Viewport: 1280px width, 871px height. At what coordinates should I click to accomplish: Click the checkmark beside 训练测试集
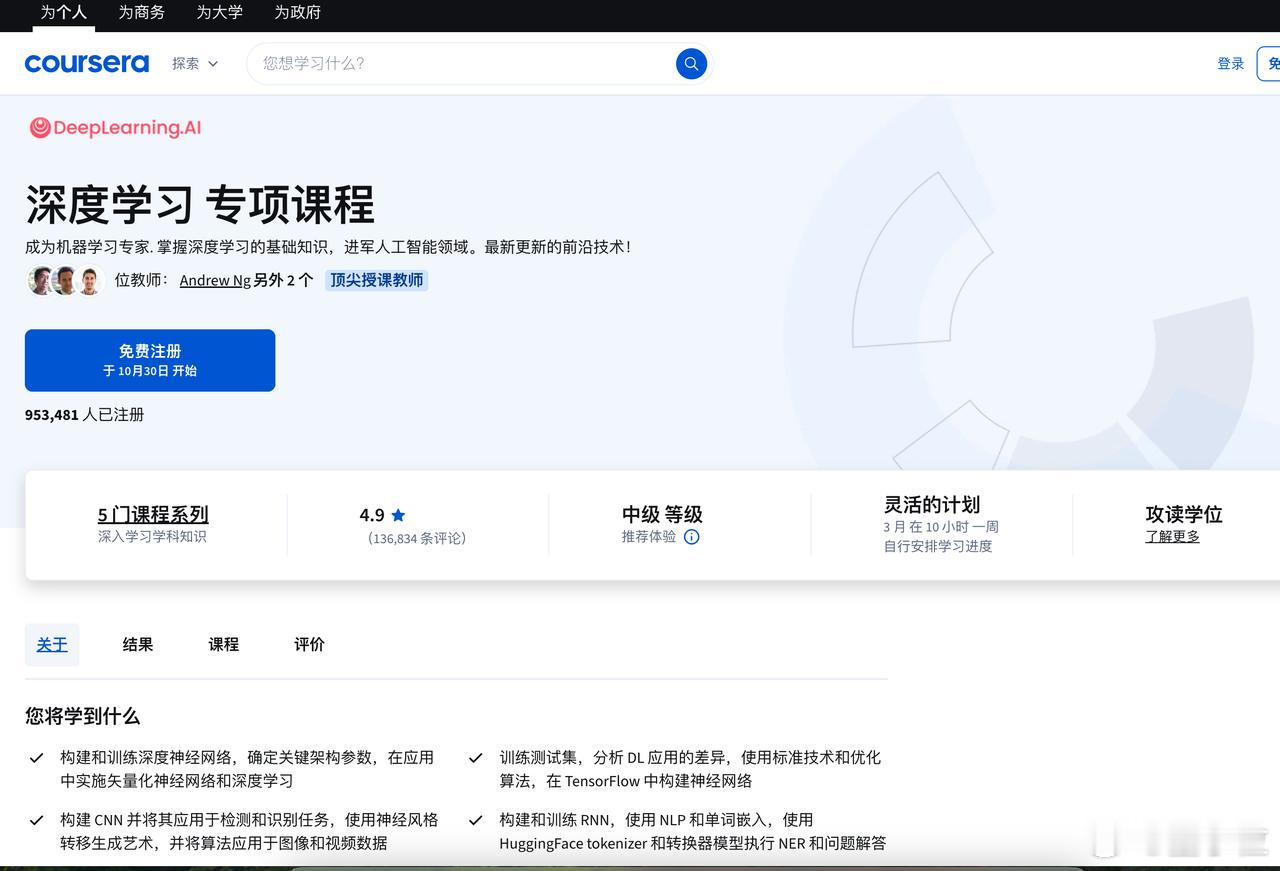[x=476, y=758]
